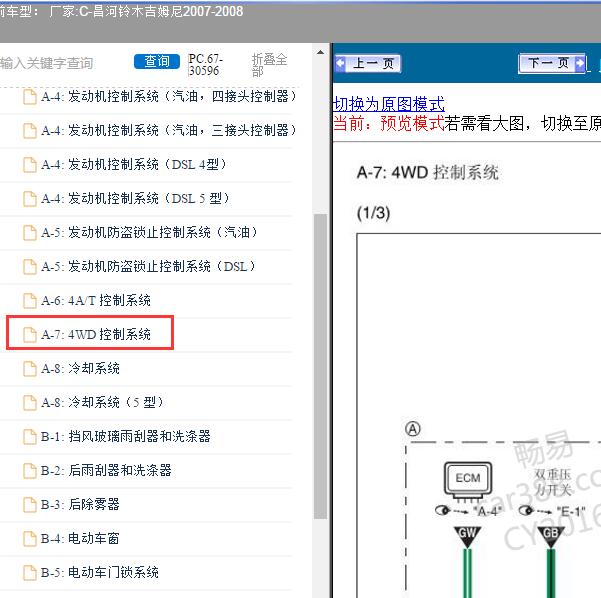Viewport: 601px width, 598px height.
Task: Click the PC.67-30596 text
Action: [205, 65]
